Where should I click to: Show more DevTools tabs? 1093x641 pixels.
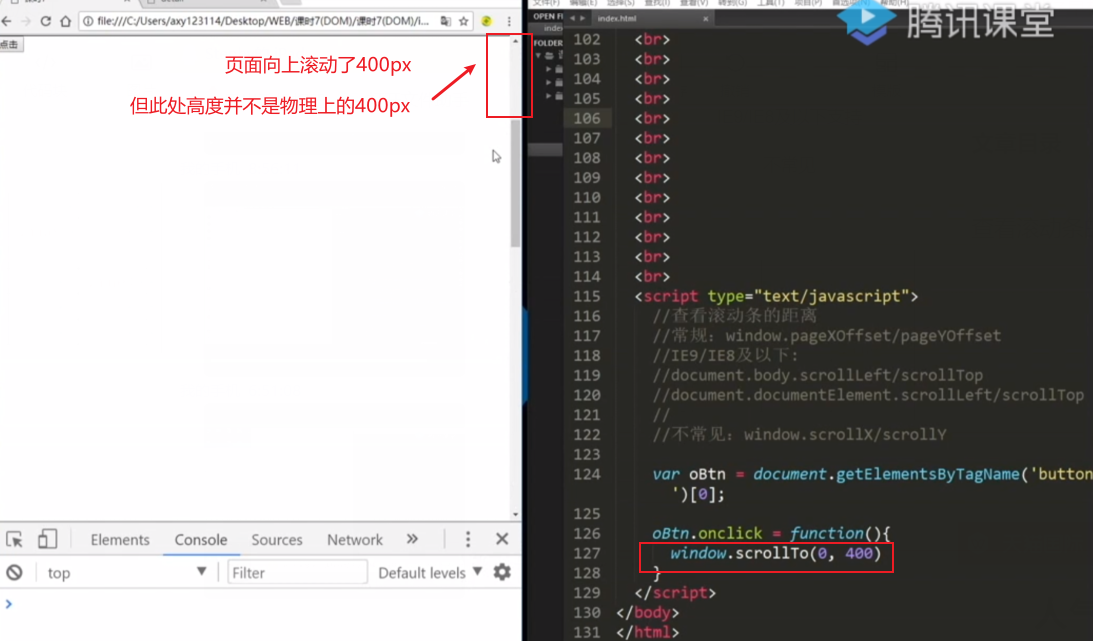[x=412, y=539]
